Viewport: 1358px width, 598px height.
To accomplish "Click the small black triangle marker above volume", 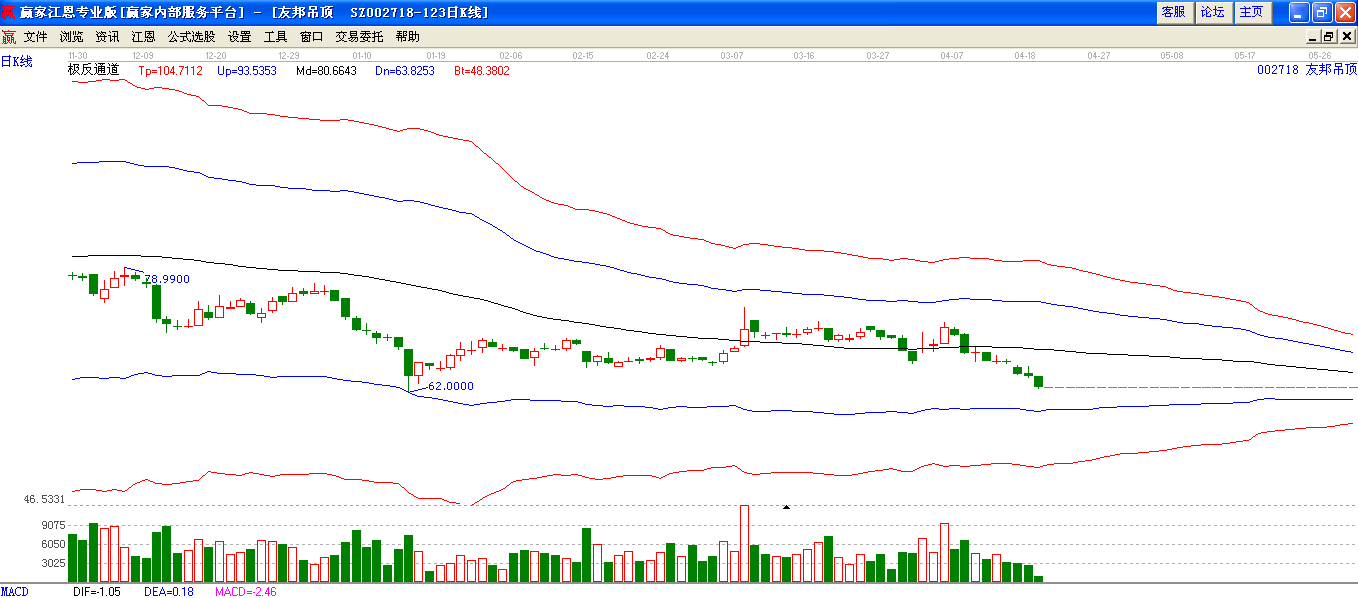I will pyautogui.click(x=786, y=508).
